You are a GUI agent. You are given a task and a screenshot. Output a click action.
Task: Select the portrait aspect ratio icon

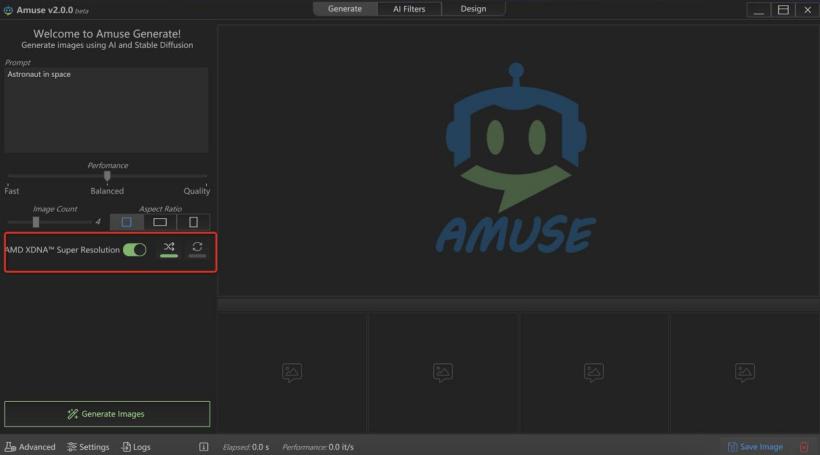pos(193,222)
